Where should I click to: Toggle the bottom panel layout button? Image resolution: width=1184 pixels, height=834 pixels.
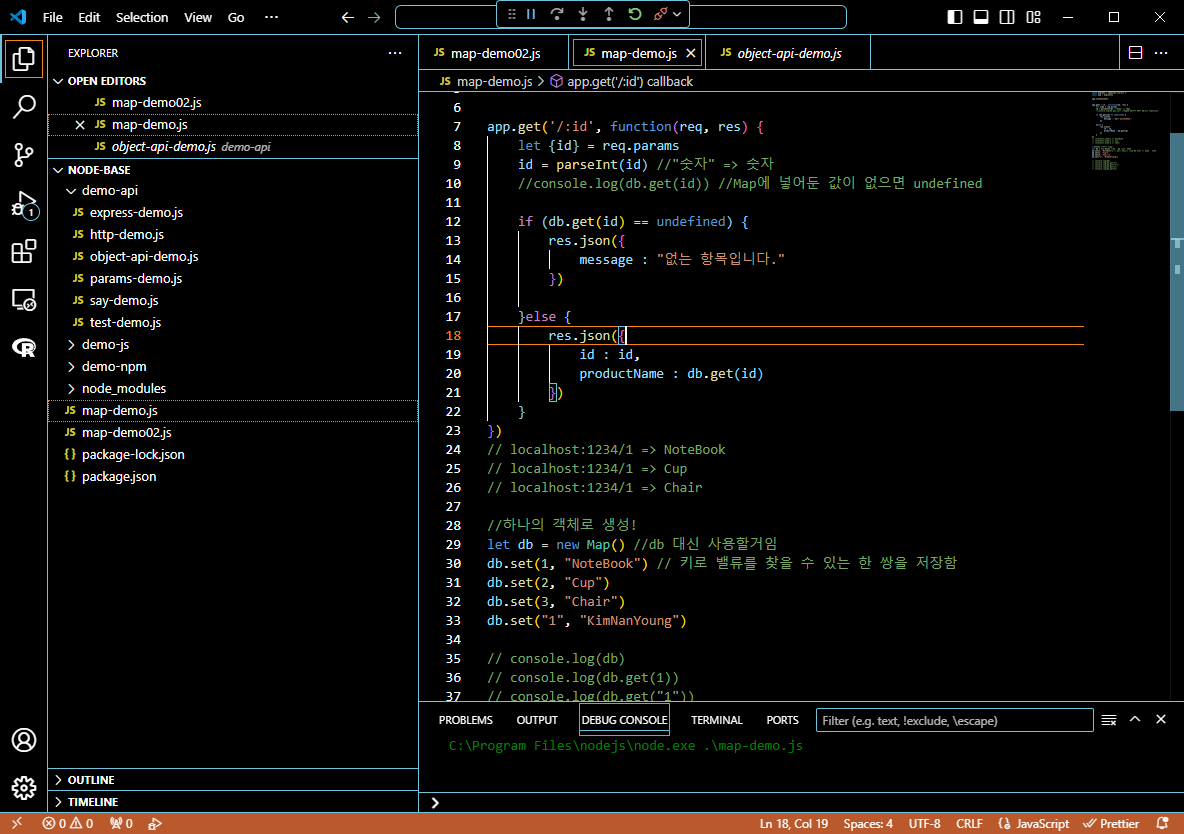point(981,17)
